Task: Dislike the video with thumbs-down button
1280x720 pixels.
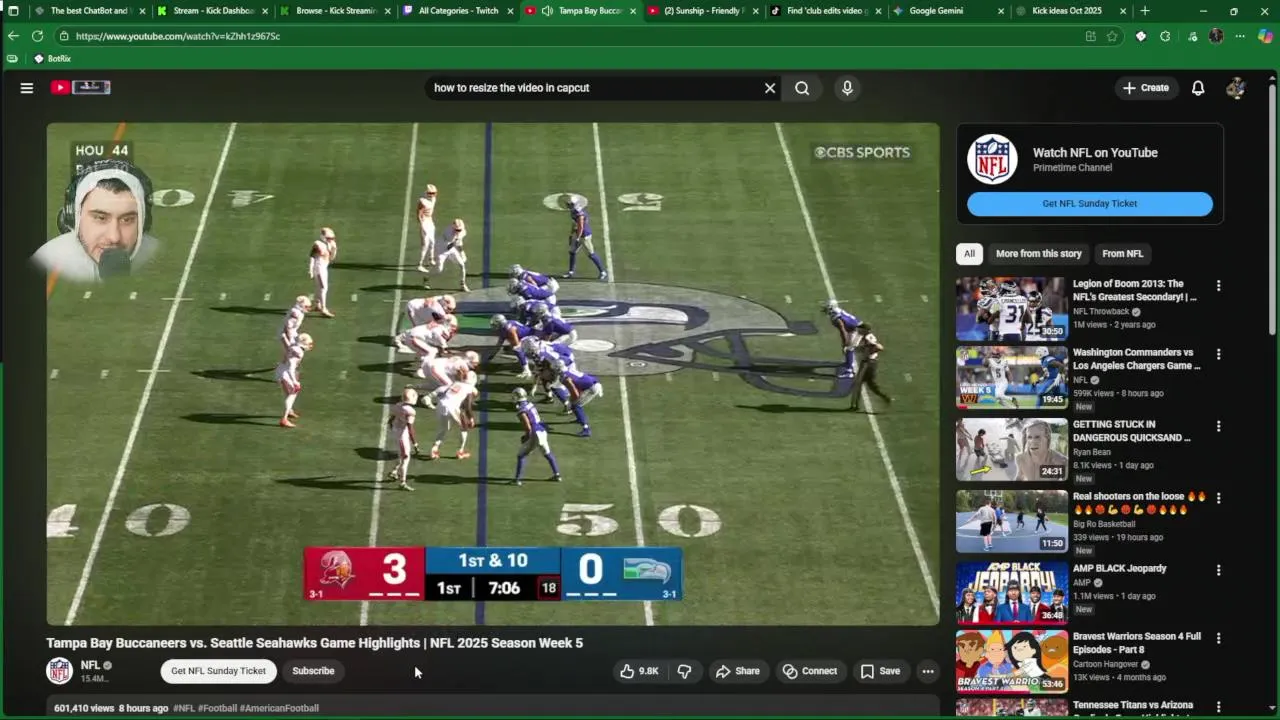Action: pos(685,671)
